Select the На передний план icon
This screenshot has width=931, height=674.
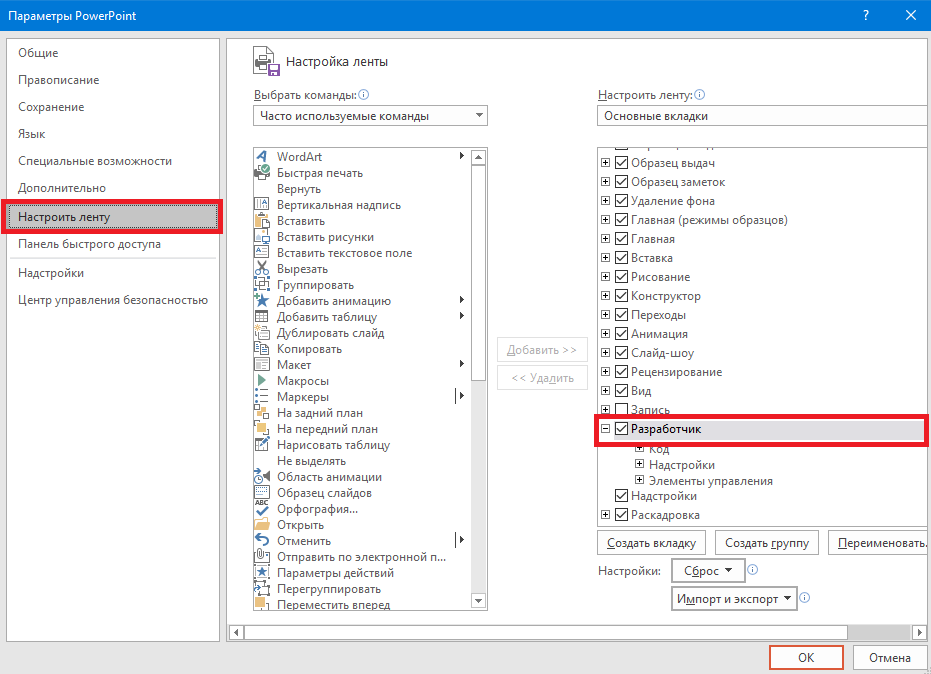262,429
